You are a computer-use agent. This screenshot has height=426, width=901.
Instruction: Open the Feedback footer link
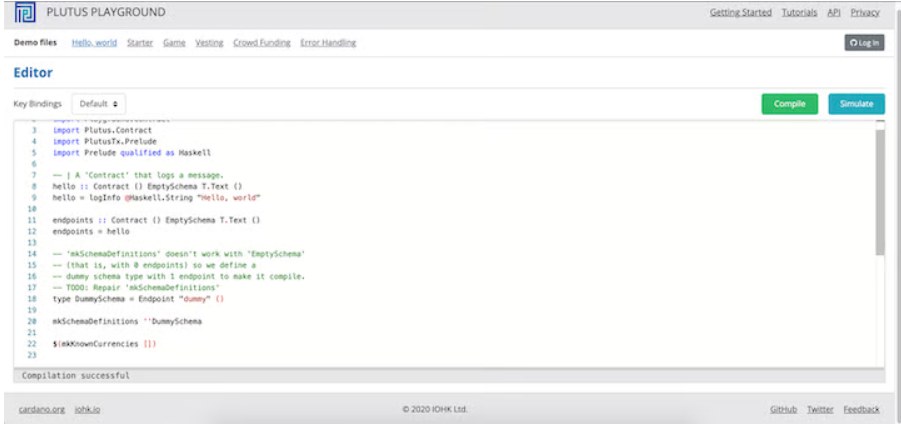(x=861, y=409)
